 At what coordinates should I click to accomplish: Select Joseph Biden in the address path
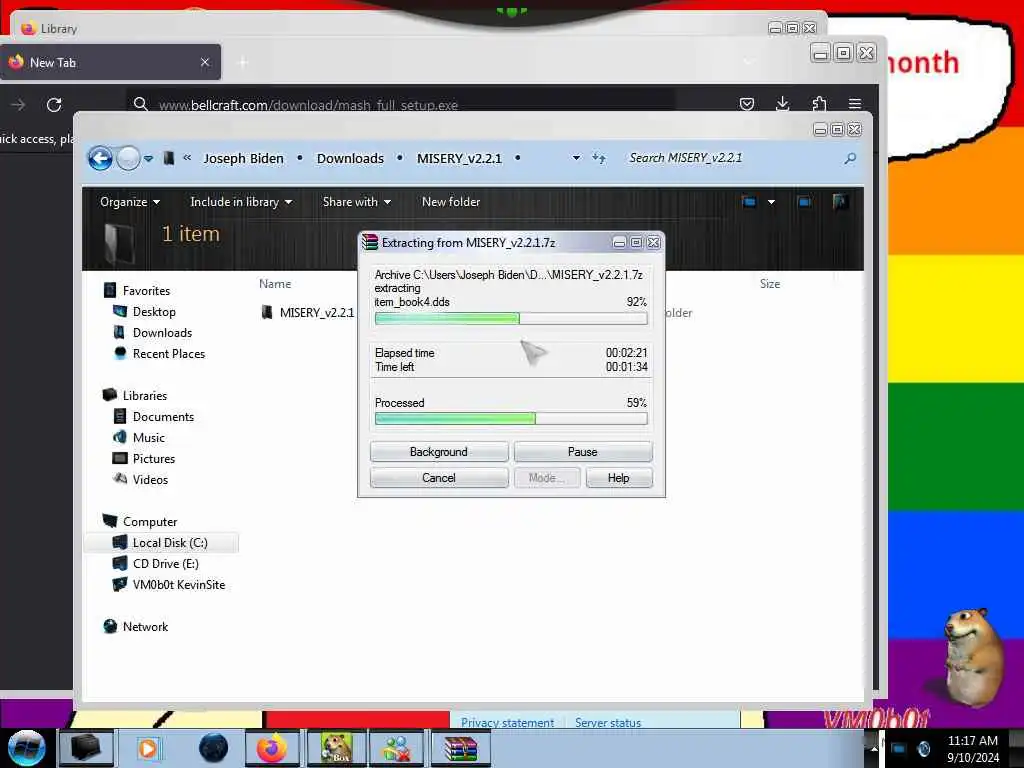click(x=244, y=159)
